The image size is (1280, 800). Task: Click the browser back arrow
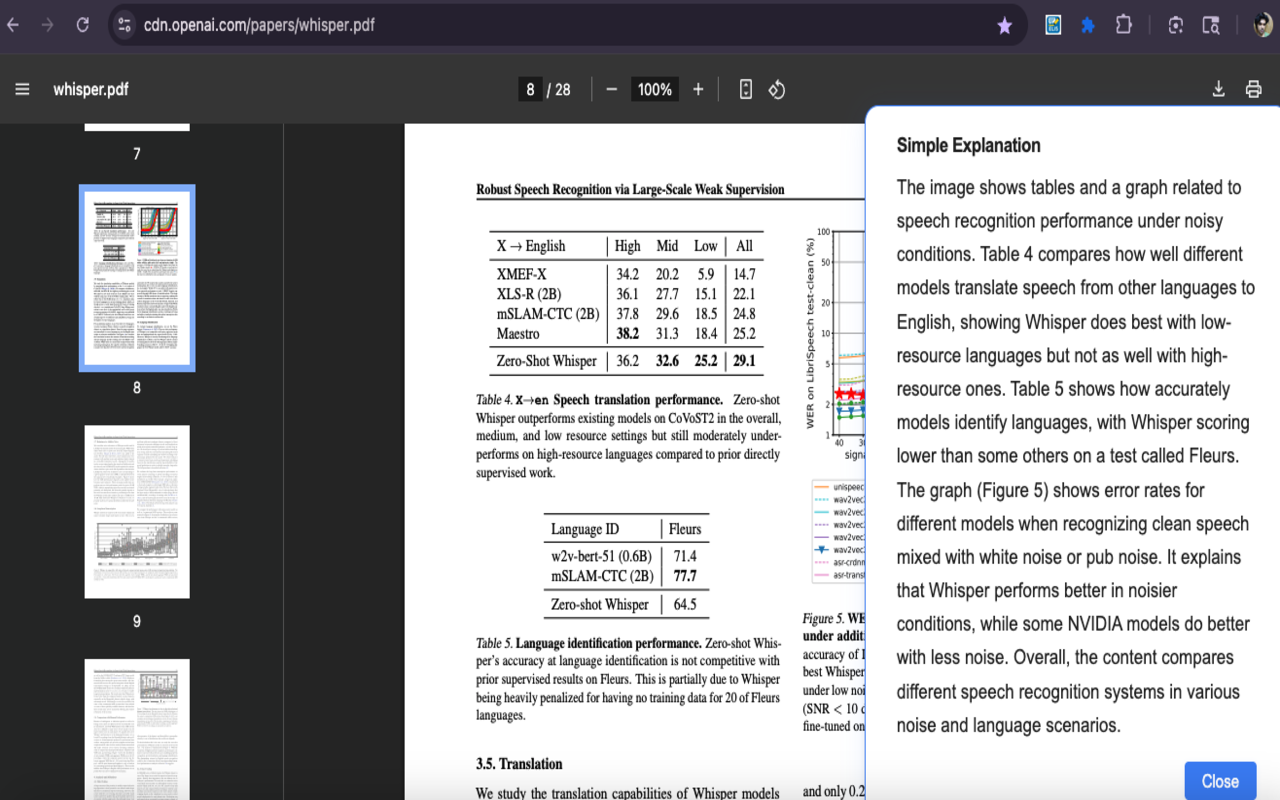13,25
